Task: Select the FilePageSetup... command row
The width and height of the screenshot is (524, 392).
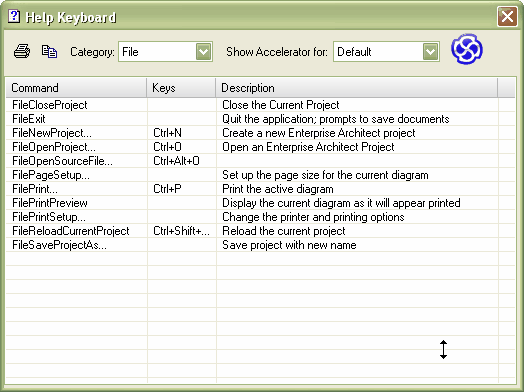Action: (x=260, y=175)
